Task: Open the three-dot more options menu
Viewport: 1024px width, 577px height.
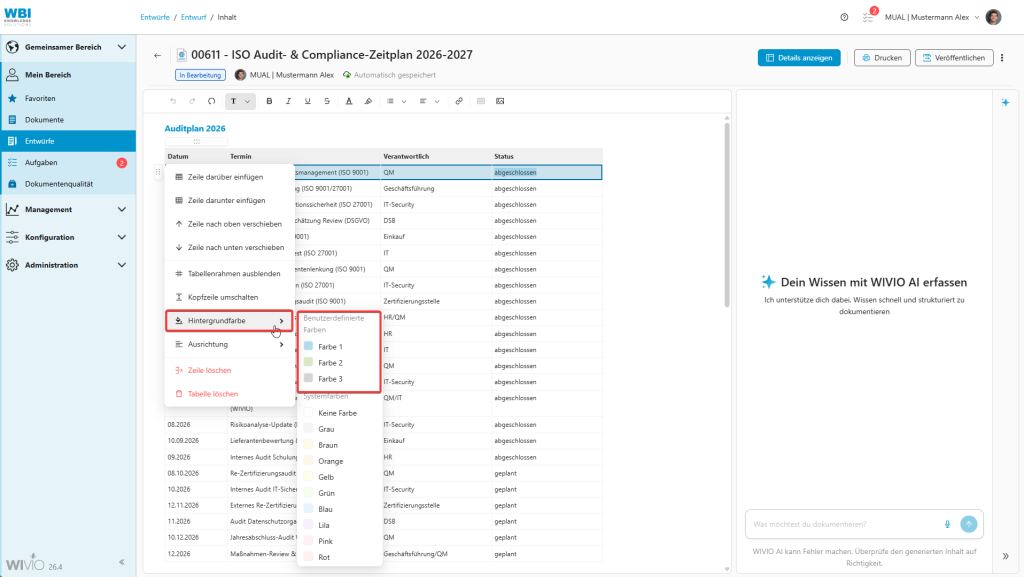Action: [x=1002, y=58]
